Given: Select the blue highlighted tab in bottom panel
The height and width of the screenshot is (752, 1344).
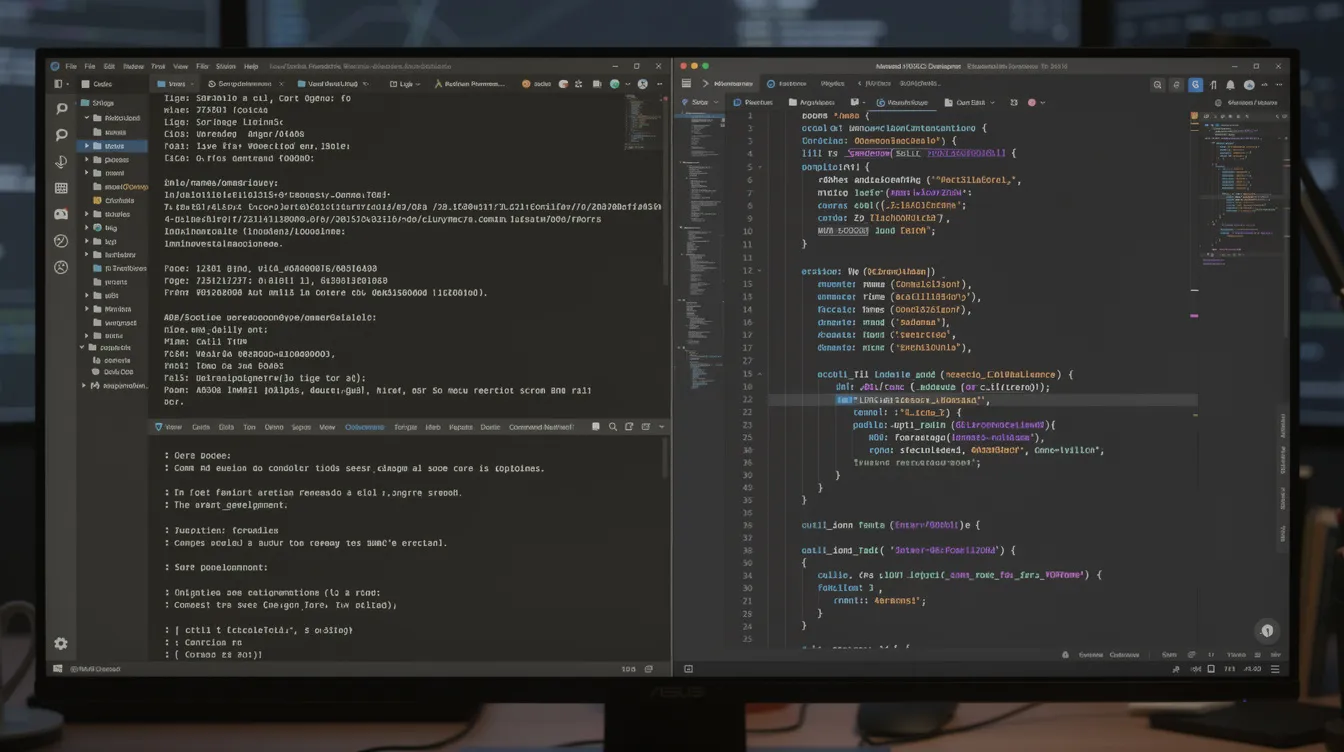Looking at the screenshot, I should click(364, 427).
